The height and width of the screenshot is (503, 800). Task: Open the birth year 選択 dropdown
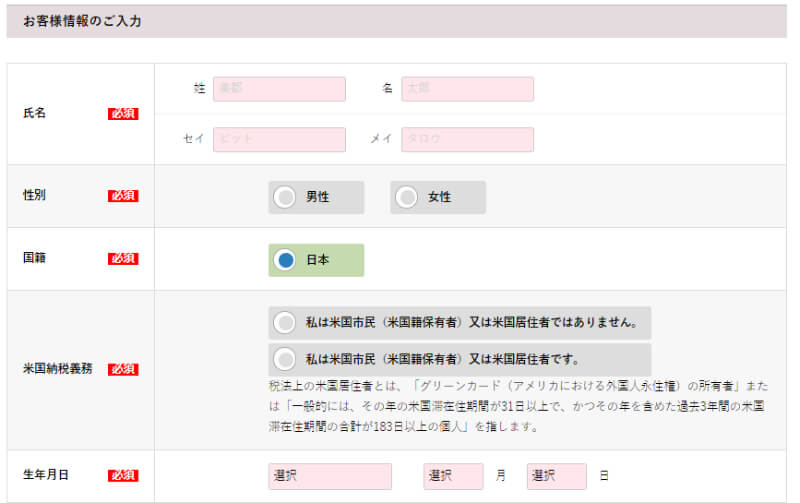point(330,476)
